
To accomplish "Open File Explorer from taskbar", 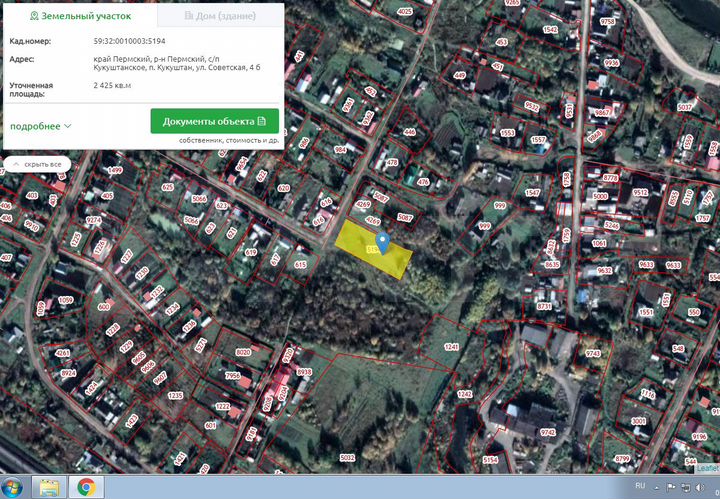I will [x=50, y=487].
